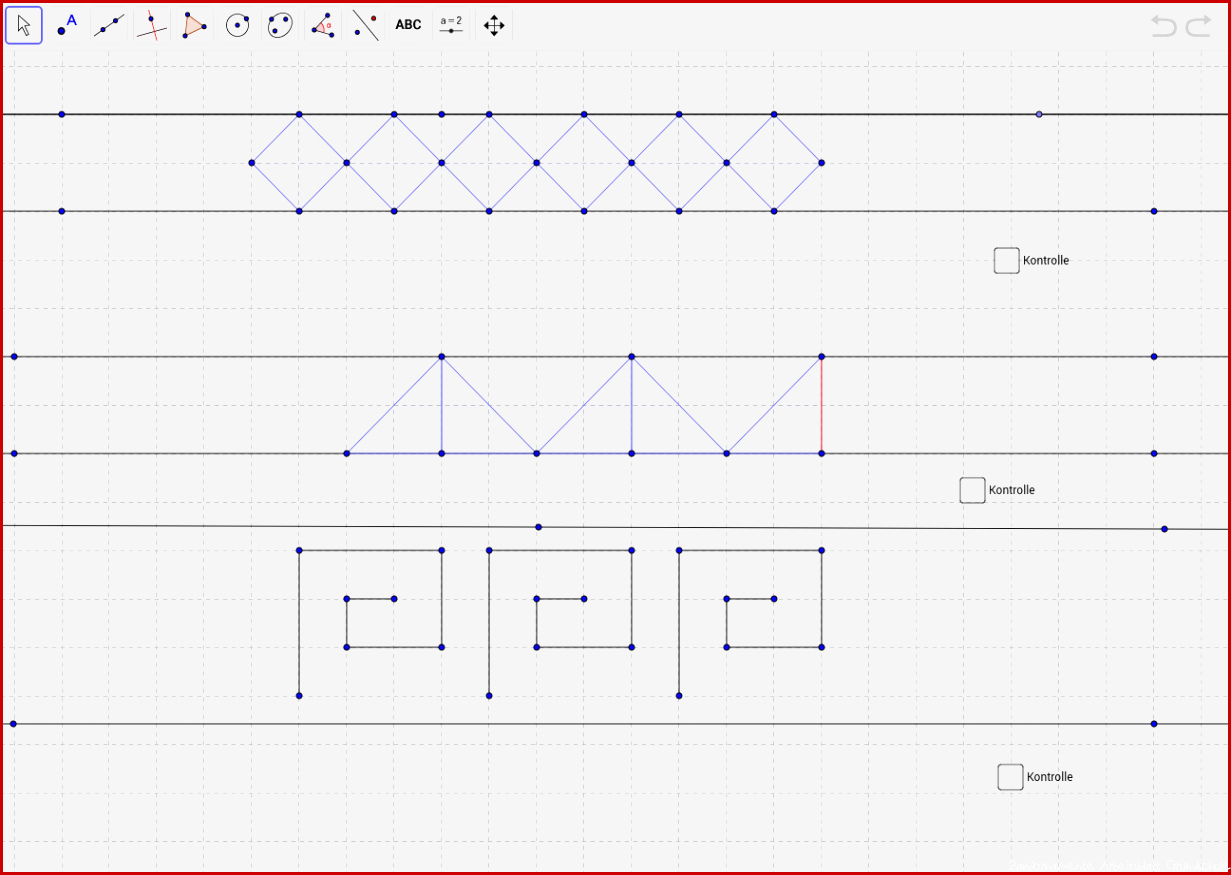
Task: Select the Reflect about line tool
Action: pos(365,25)
